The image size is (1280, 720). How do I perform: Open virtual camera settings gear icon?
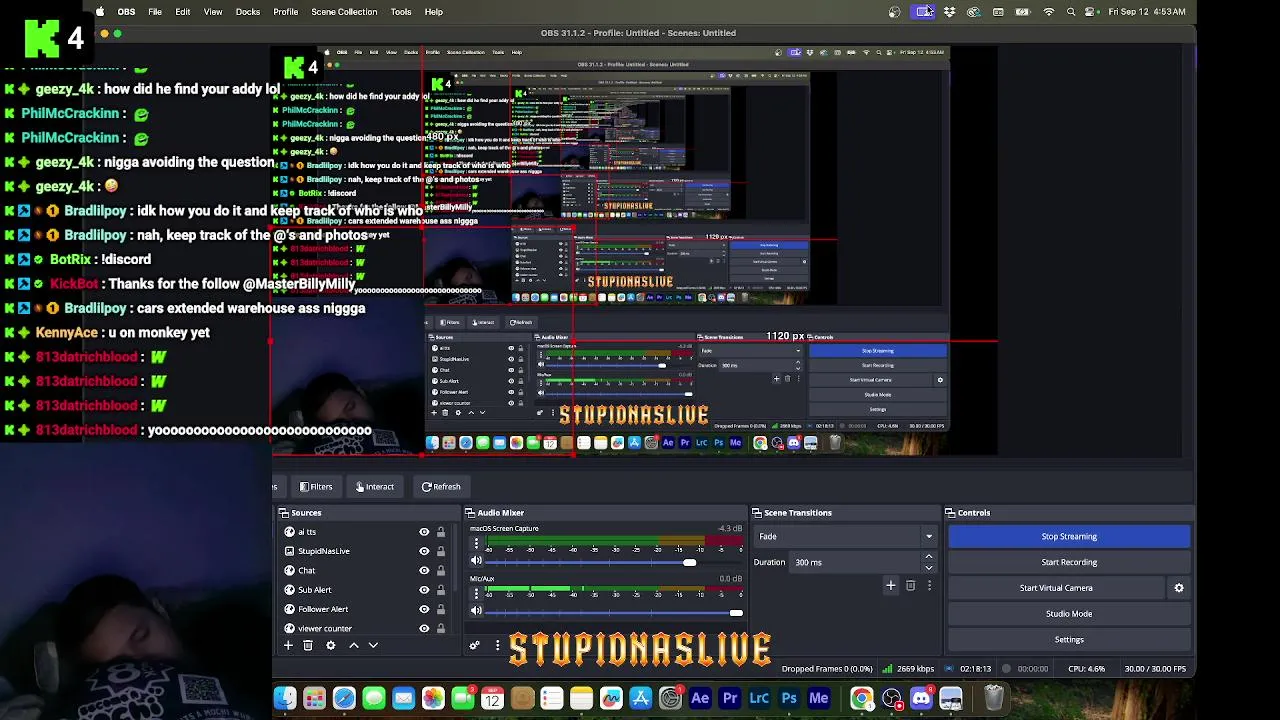click(x=1179, y=588)
